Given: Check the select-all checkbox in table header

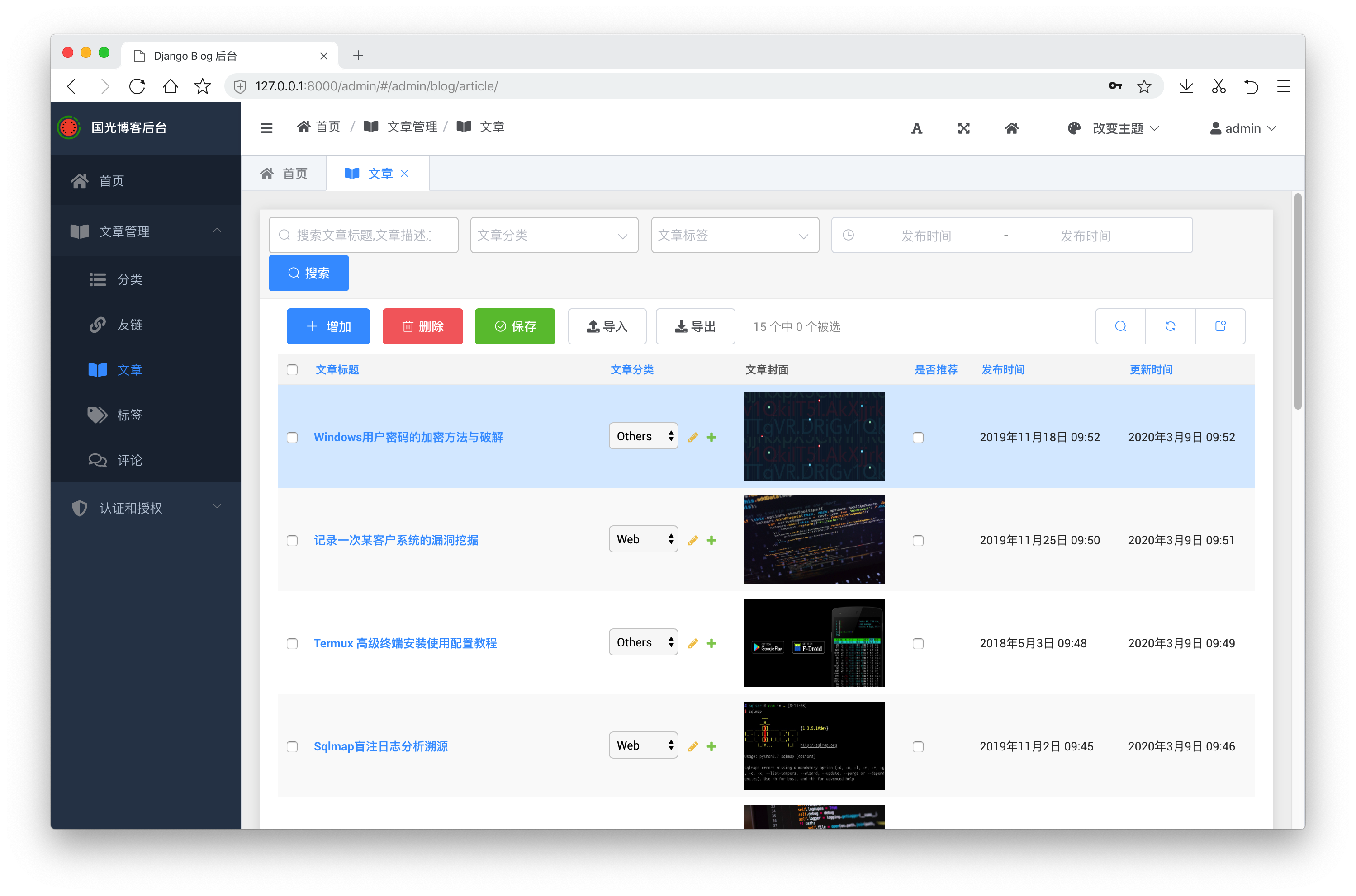Looking at the screenshot, I should point(292,370).
